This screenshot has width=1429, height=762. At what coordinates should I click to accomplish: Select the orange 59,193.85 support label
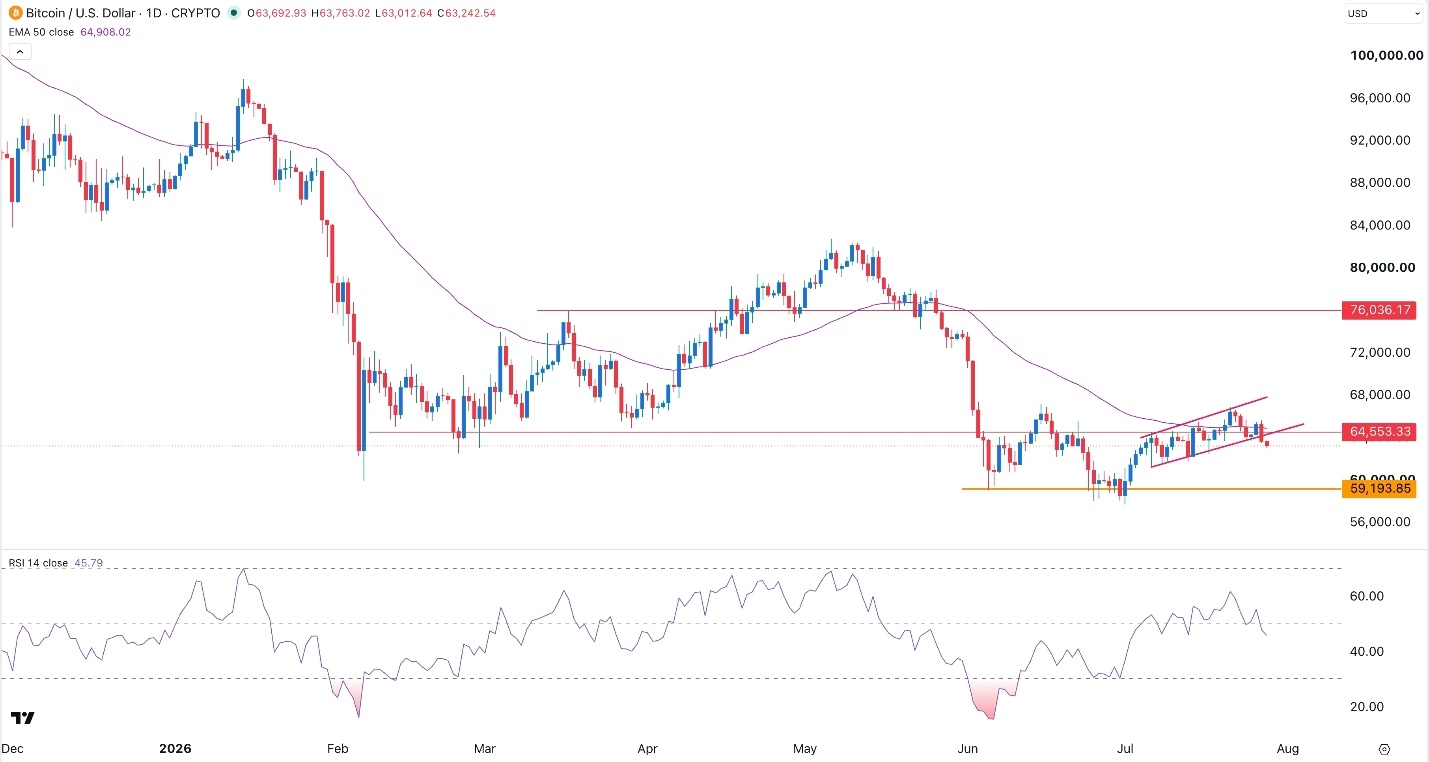[x=1380, y=489]
